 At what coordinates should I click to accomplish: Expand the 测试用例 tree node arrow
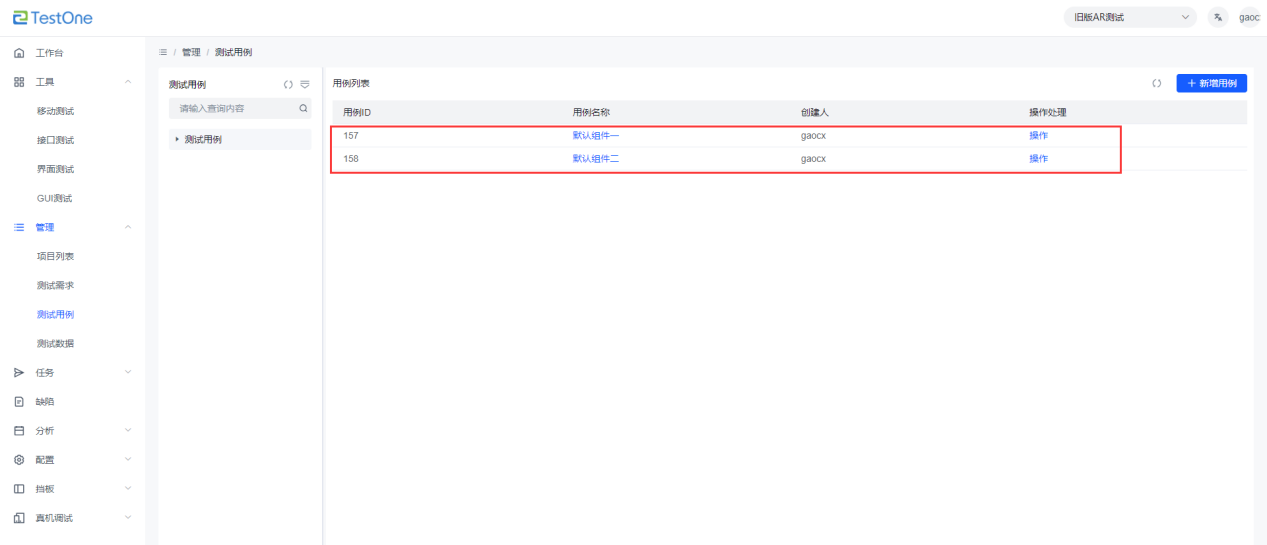click(177, 140)
